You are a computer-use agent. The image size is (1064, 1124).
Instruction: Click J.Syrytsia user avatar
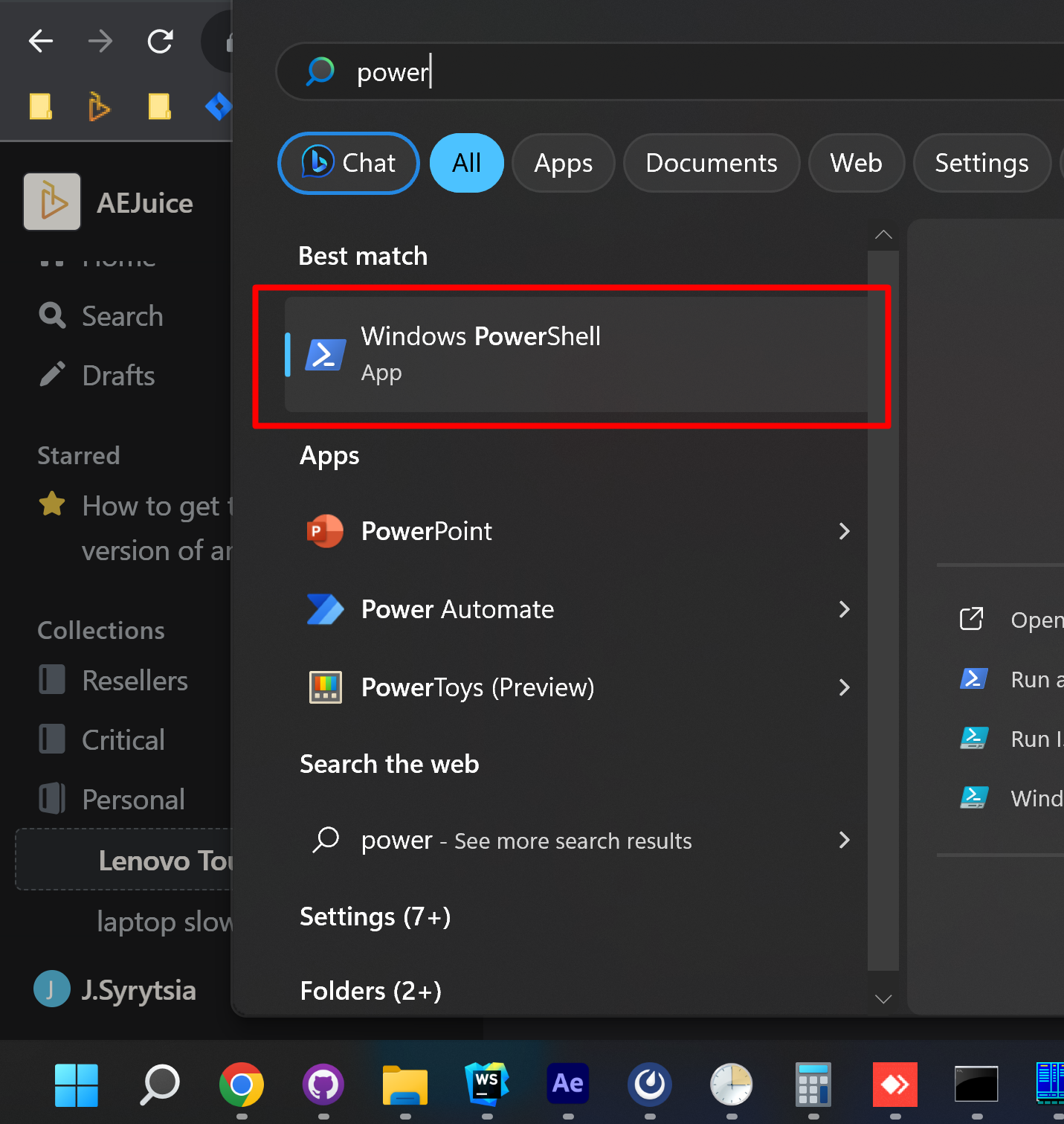52,989
